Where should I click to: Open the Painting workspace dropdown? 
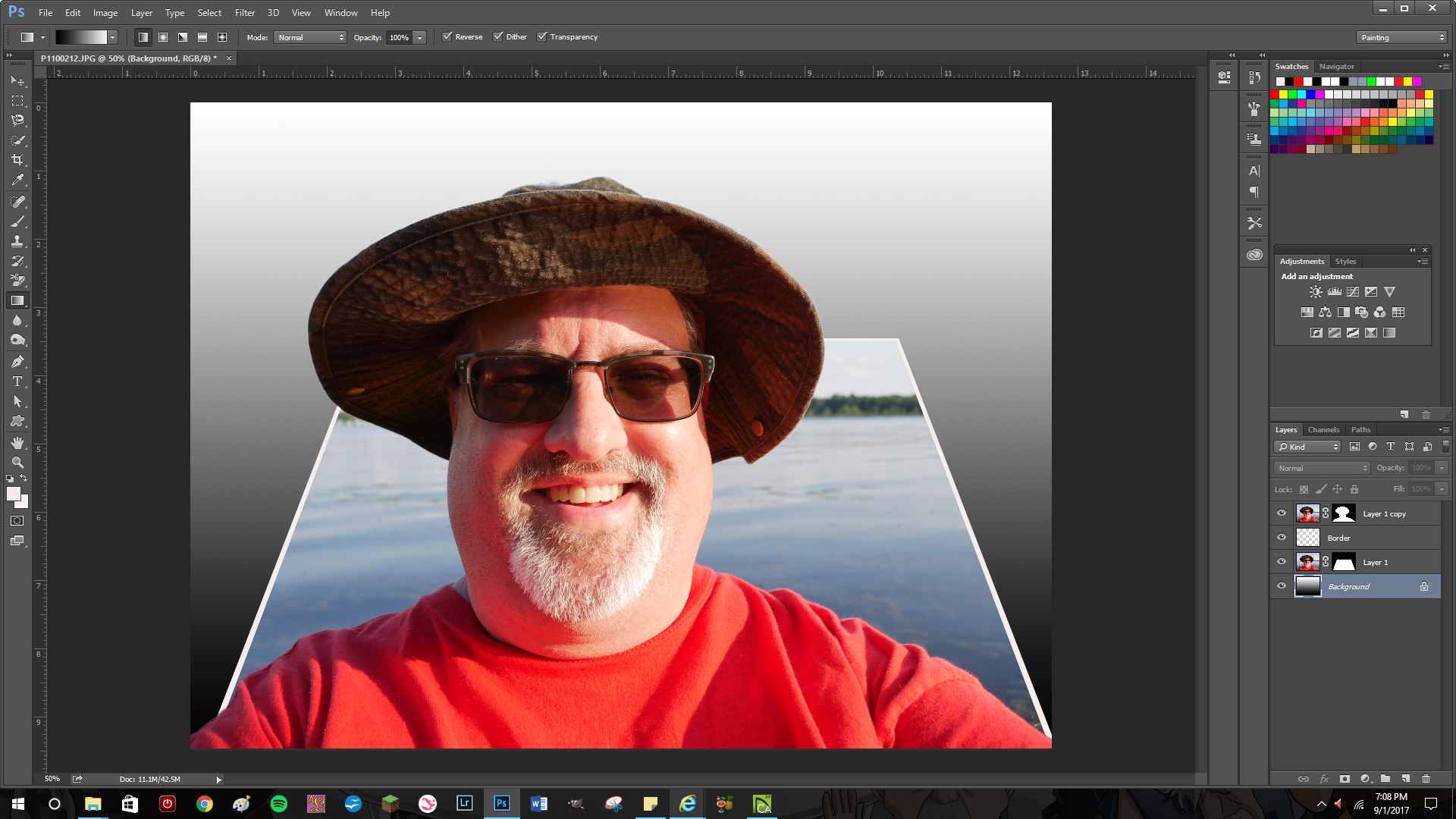coord(1402,37)
